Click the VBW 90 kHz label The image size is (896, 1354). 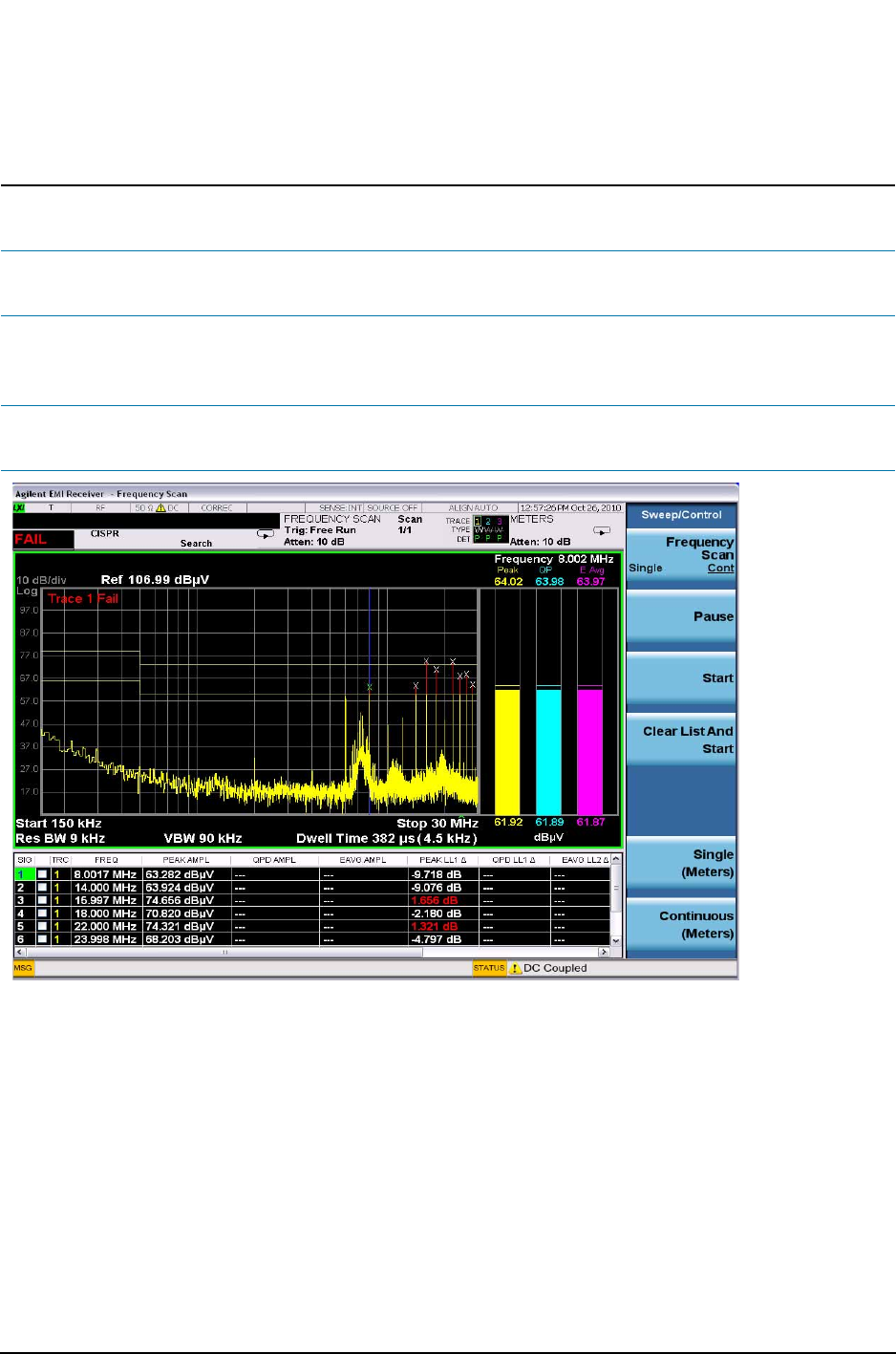click(203, 839)
